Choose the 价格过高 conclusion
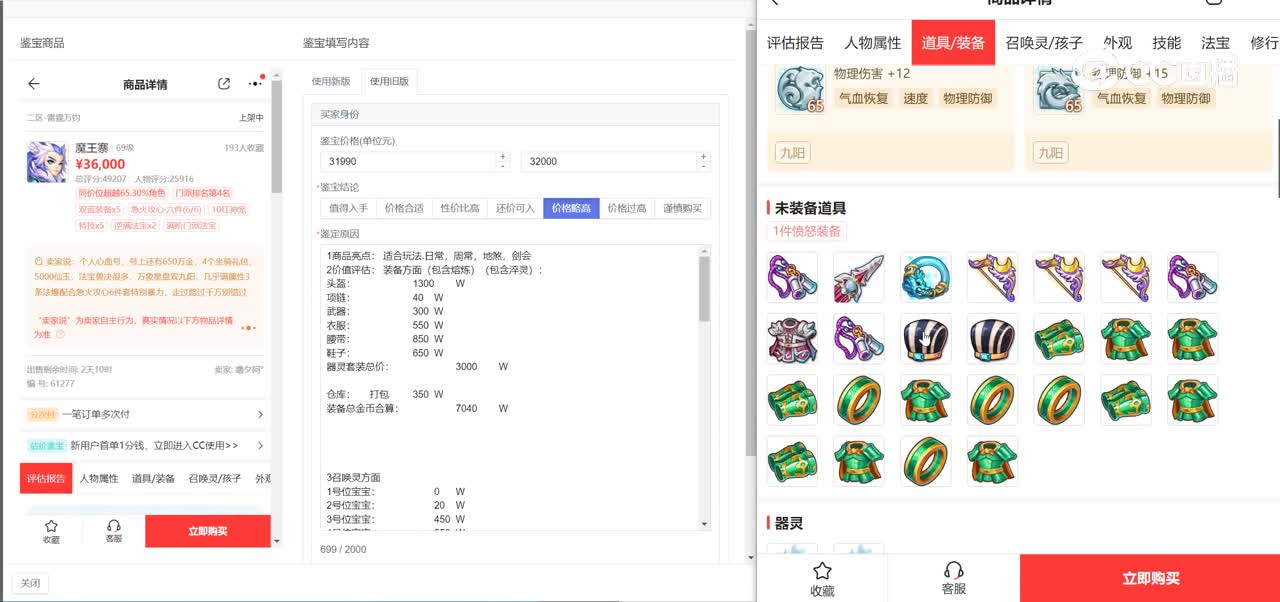The height and width of the screenshot is (602, 1280). [627, 208]
